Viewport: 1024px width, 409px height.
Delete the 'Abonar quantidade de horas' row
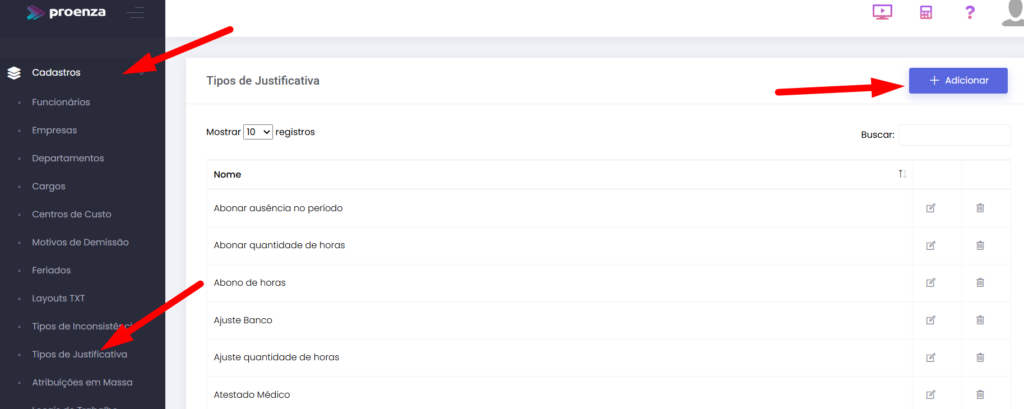(980, 245)
